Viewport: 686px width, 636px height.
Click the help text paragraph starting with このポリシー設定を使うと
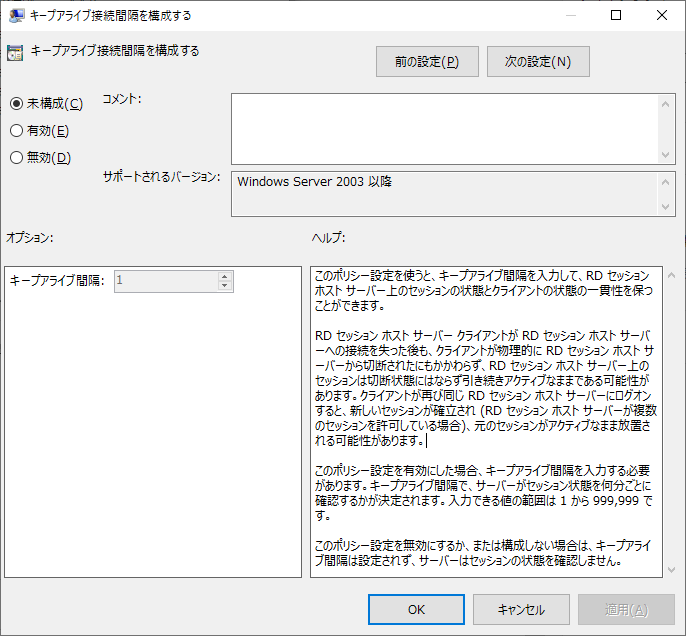tap(483, 290)
